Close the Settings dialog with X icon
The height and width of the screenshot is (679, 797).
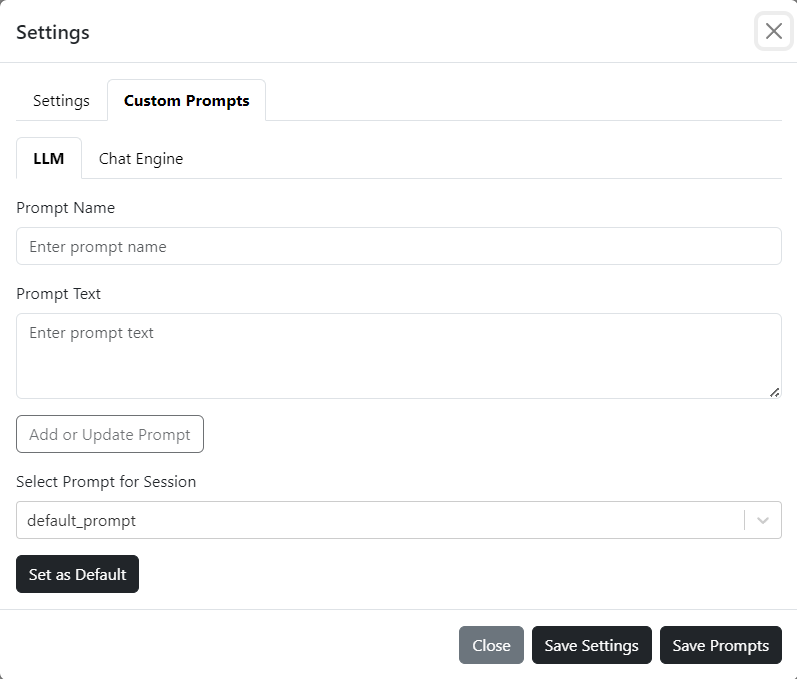(773, 31)
